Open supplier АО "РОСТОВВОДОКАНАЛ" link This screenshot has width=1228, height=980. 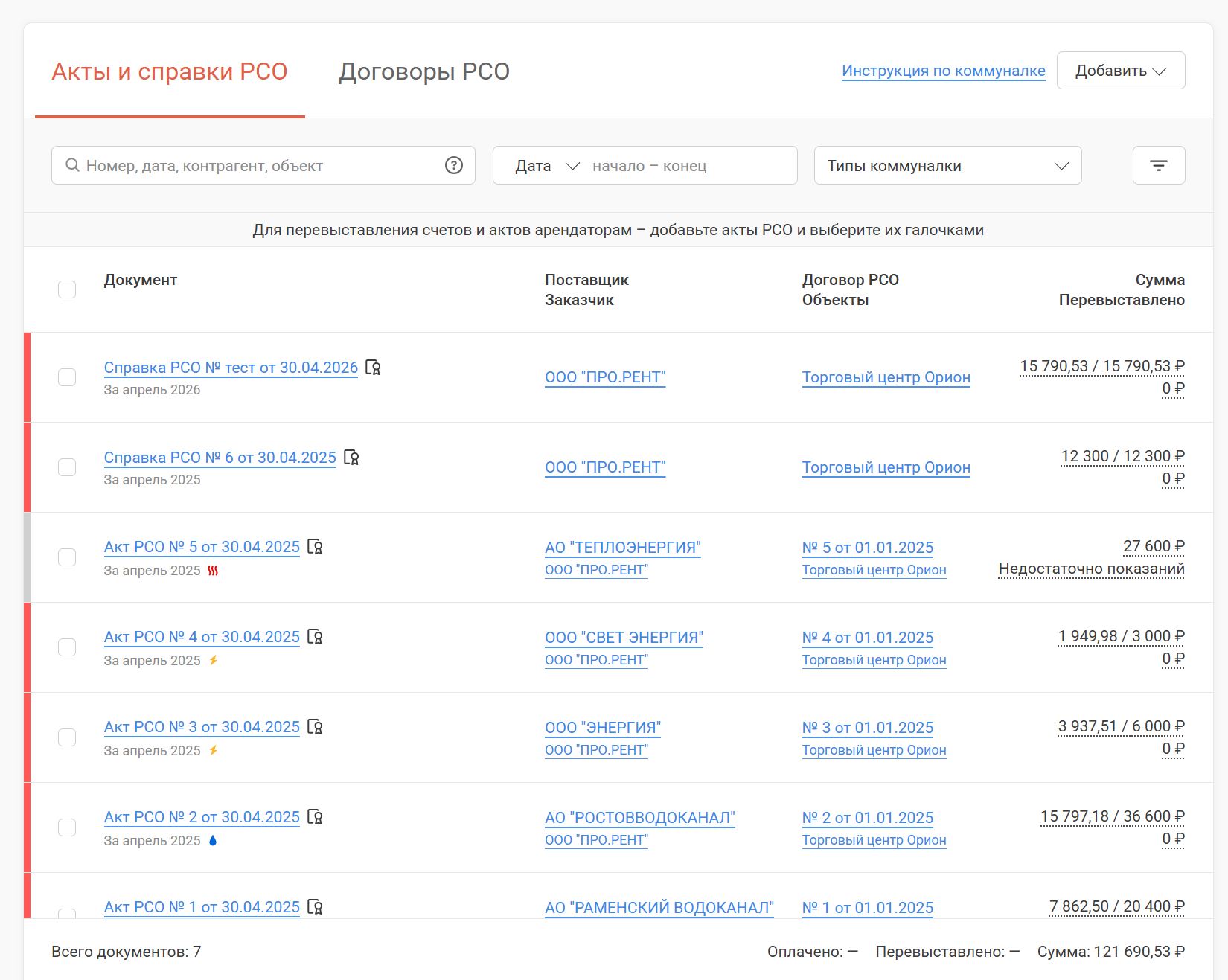click(x=640, y=818)
